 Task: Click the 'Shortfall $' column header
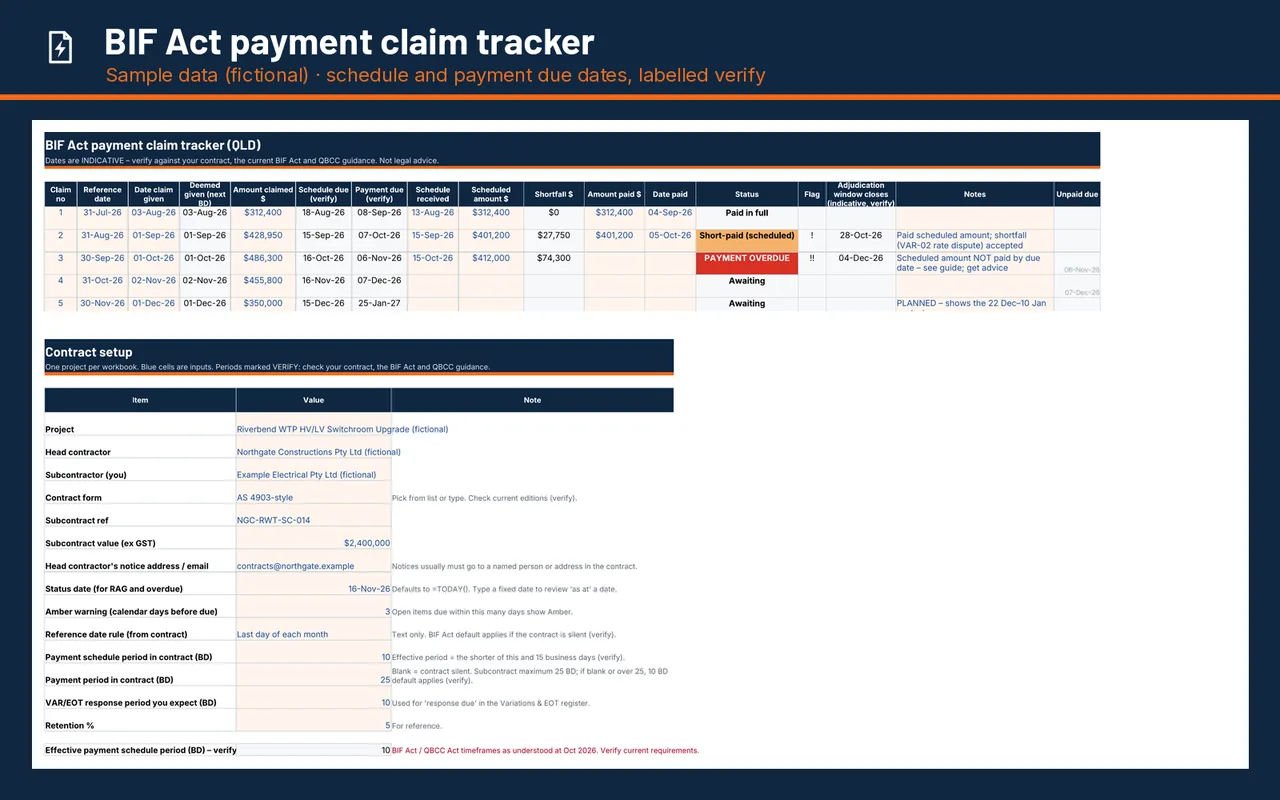(x=553, y=194)
